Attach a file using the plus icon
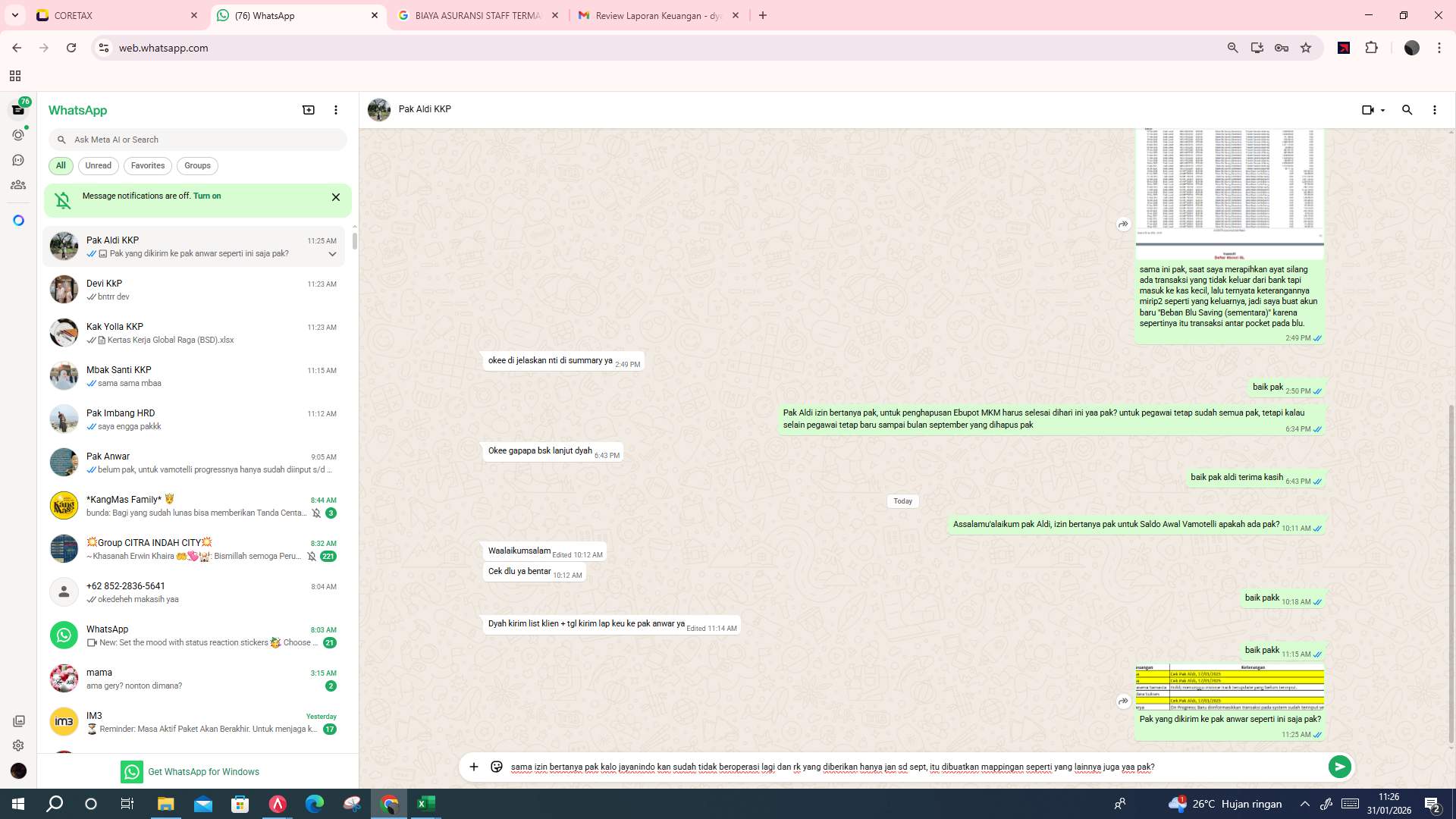This screenshot has width=1456, height=819. (474, 767)
